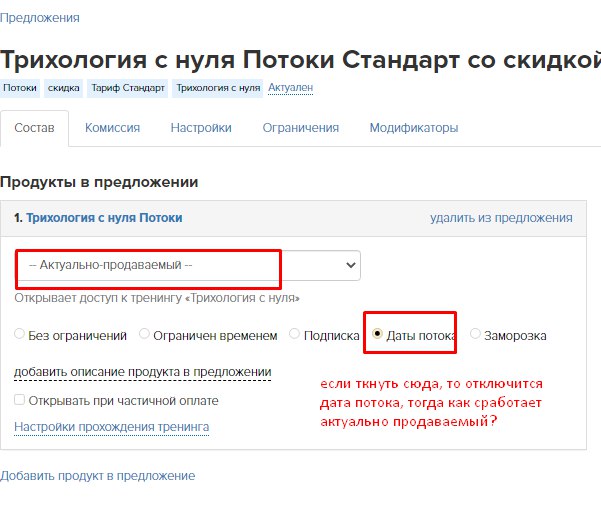The width and height of the screenshot is (601, 514).
Task: Open Настройки прохождения тренинга link
Action: (112, 427)
